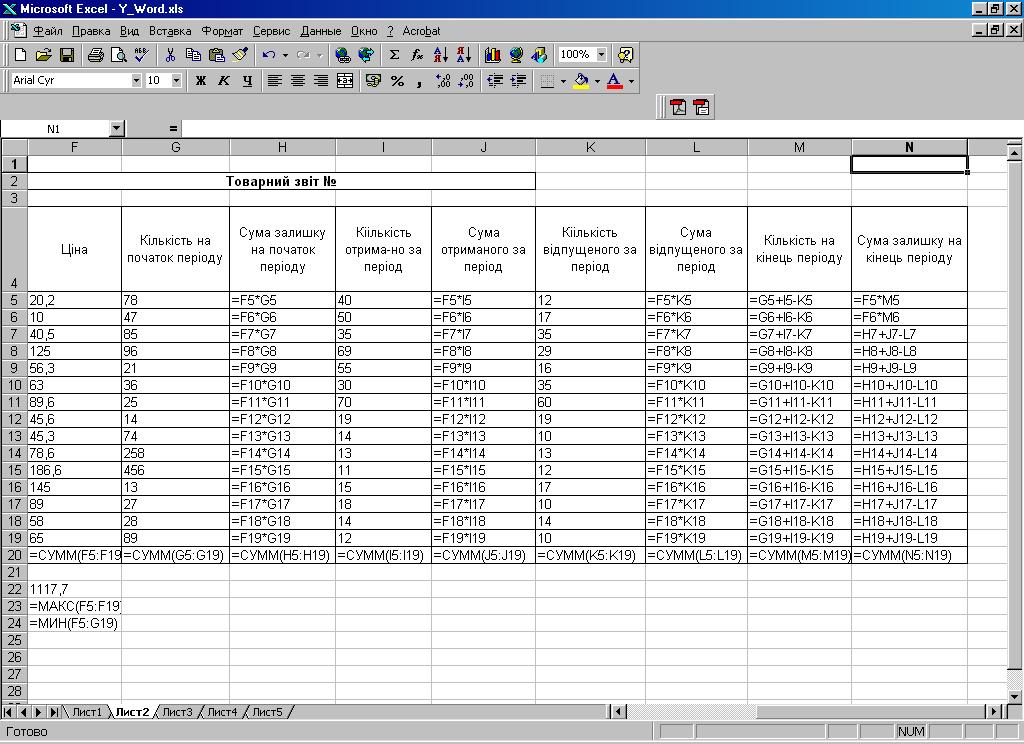
Task: Sort descending Z-A icon
Action: (x=464, y=55)
